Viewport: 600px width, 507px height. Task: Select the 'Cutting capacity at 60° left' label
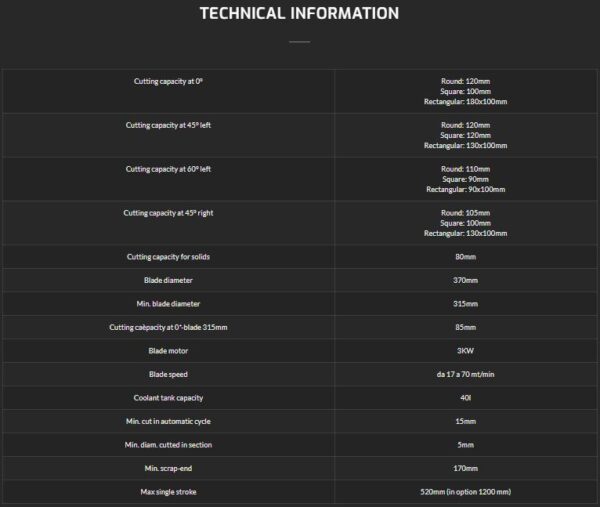point(168,169)
